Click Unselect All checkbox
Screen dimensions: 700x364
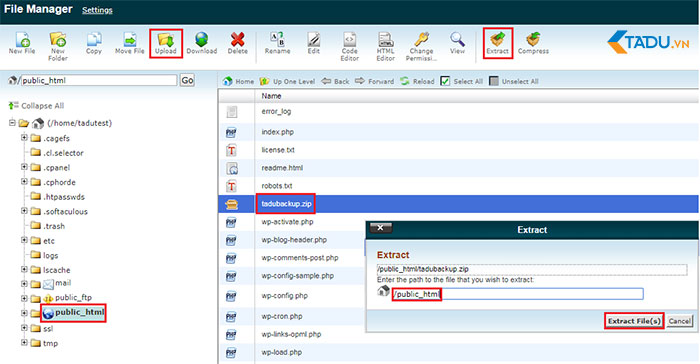[494, 81]
